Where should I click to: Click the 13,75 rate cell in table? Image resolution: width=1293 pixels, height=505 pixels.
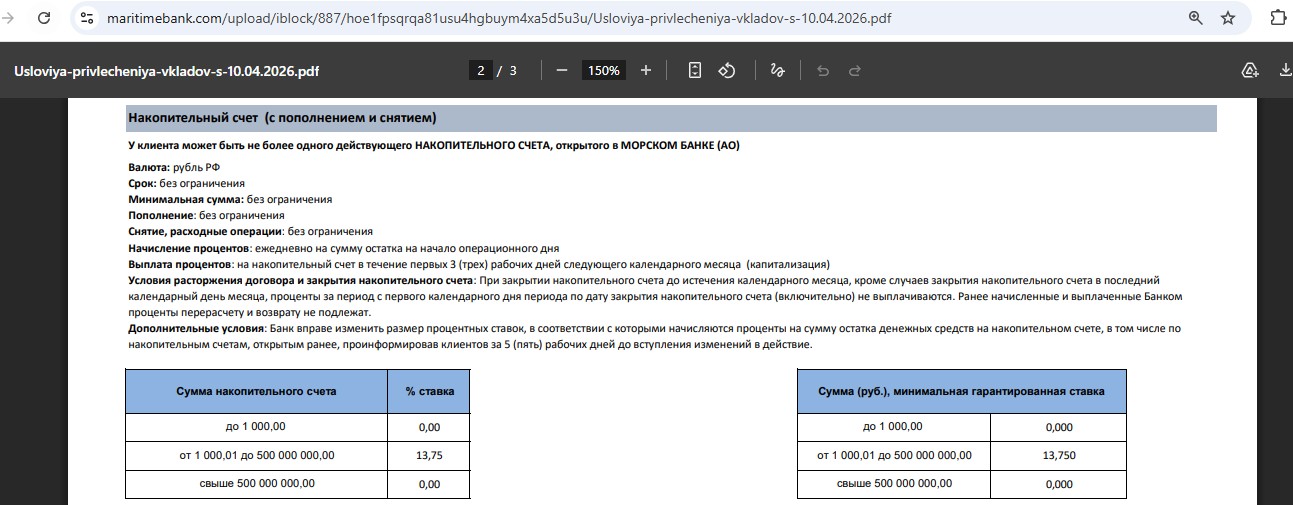[x=429, y=455]
